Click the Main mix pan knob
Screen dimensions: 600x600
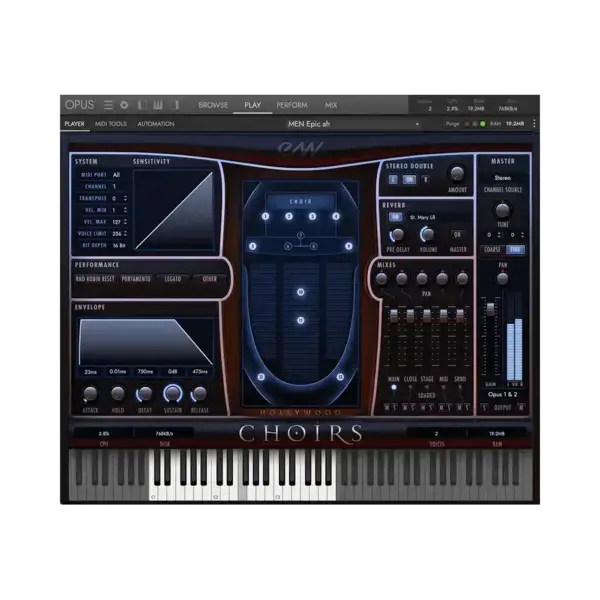(x=381, y=279)
